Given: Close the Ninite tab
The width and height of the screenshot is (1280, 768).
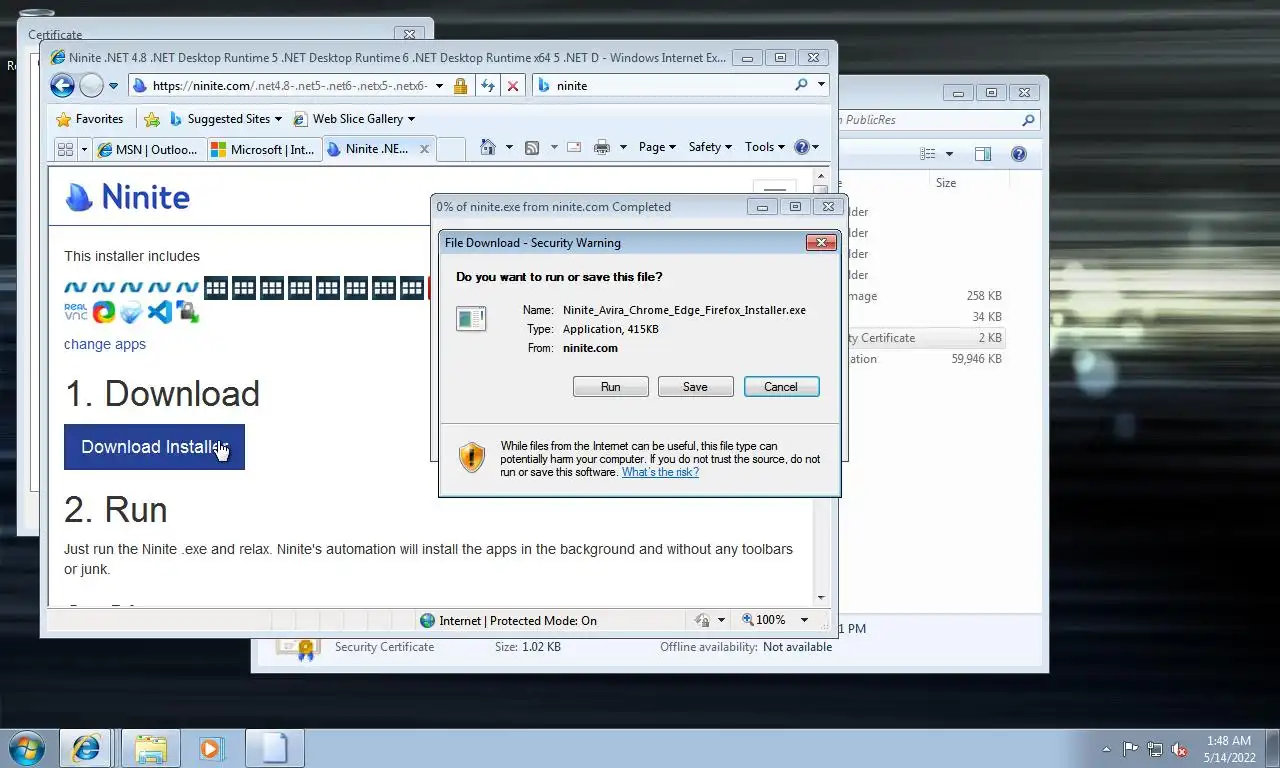Looking at the screenshot, I should [424, 149].
